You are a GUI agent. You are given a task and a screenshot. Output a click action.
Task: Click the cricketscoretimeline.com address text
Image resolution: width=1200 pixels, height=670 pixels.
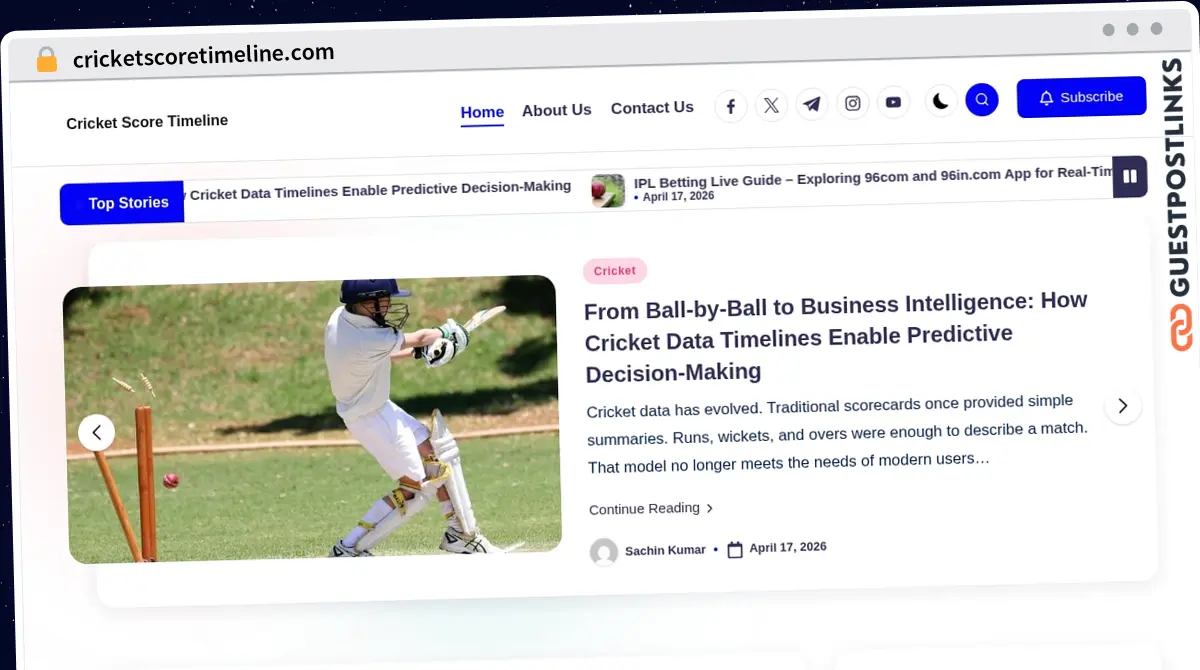[204, 56]
